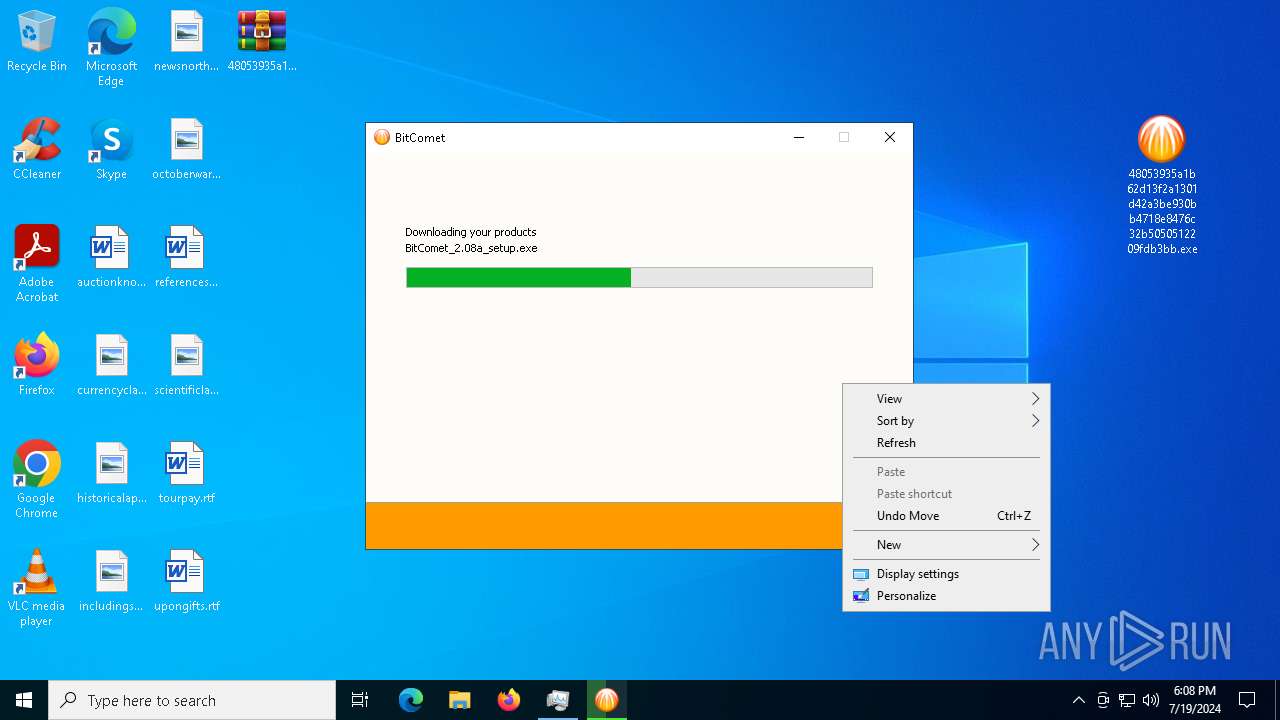Show hidden system tray icons
The width and height of the screenshot is (1280, 720).
click(1078, 700)
